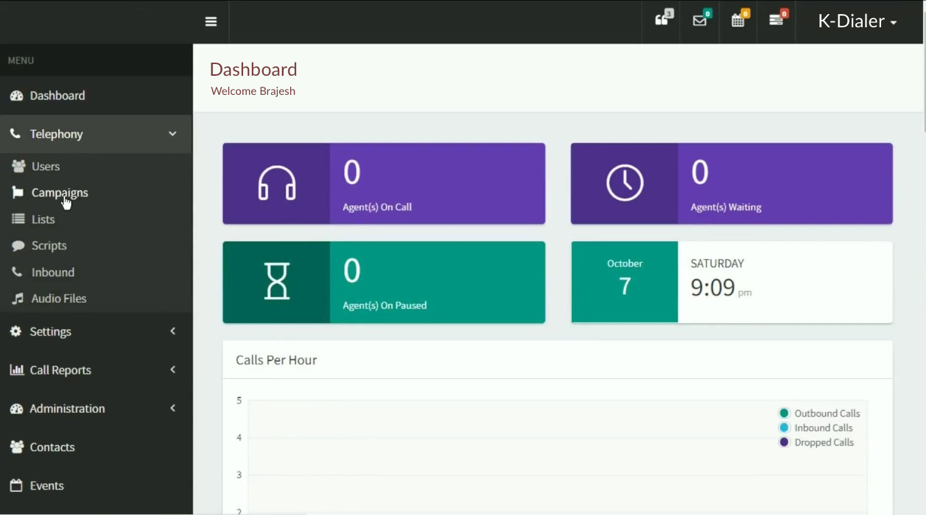Open the Events page link
Screen dimensions: 926x515
46,486
